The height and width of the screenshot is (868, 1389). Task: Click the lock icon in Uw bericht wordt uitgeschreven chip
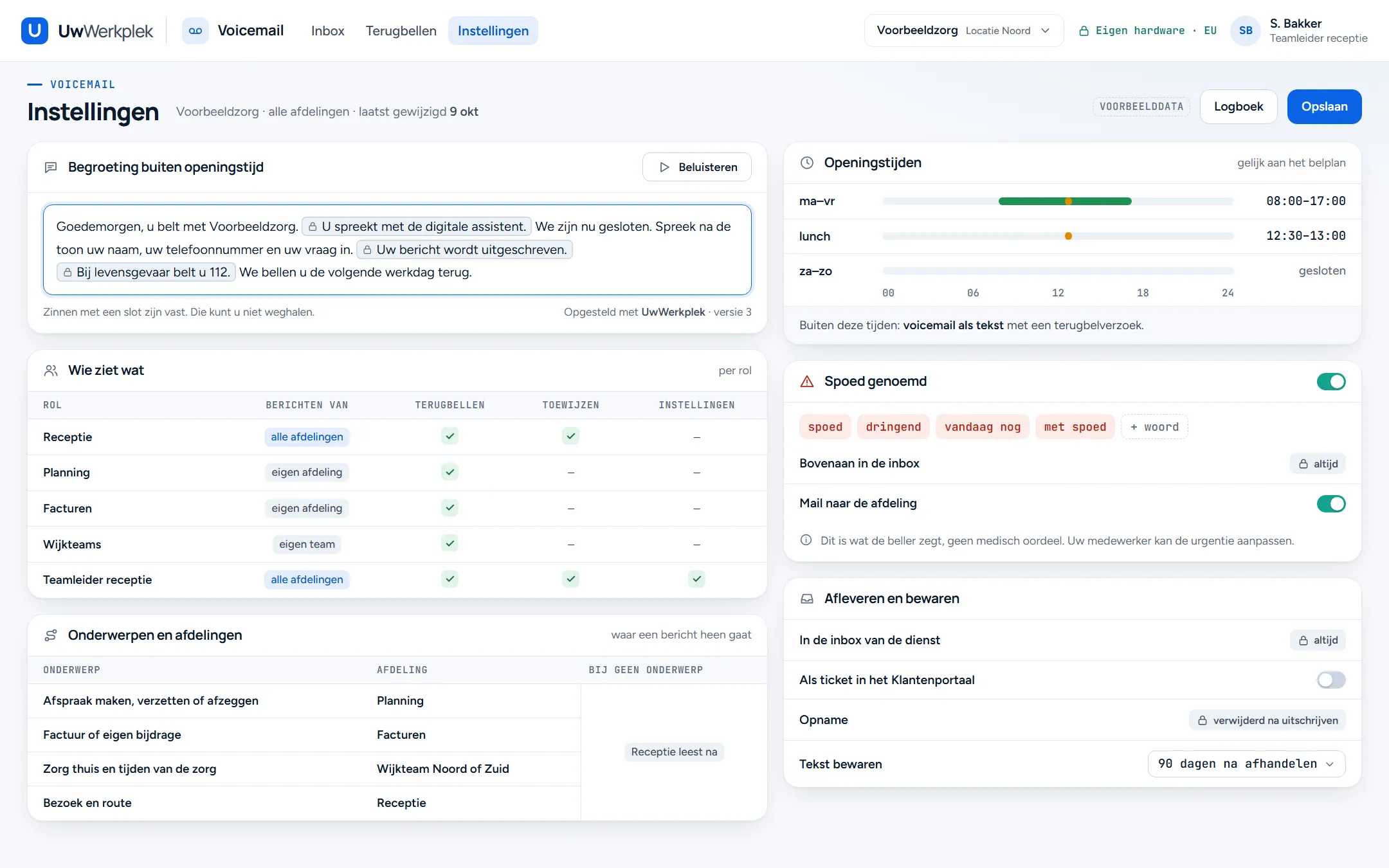pyautogui.click(x=367, y=249)
